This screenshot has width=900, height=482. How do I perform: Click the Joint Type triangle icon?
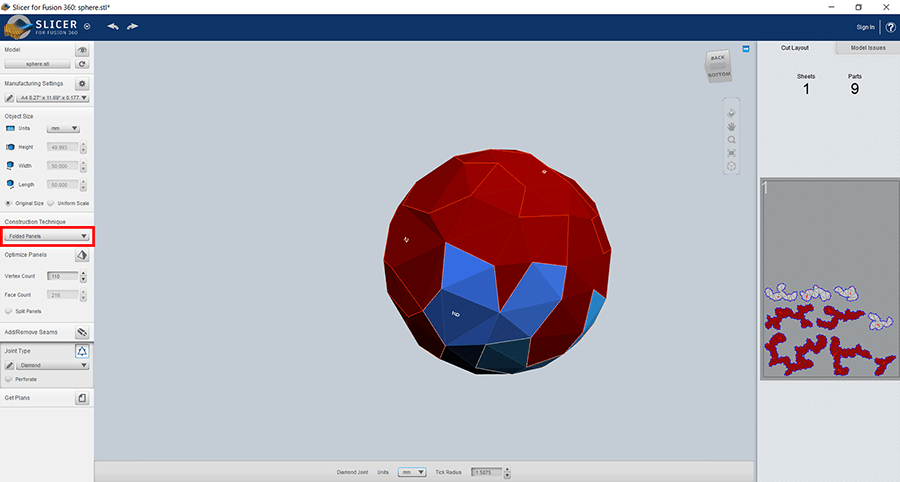click(82, 351)
